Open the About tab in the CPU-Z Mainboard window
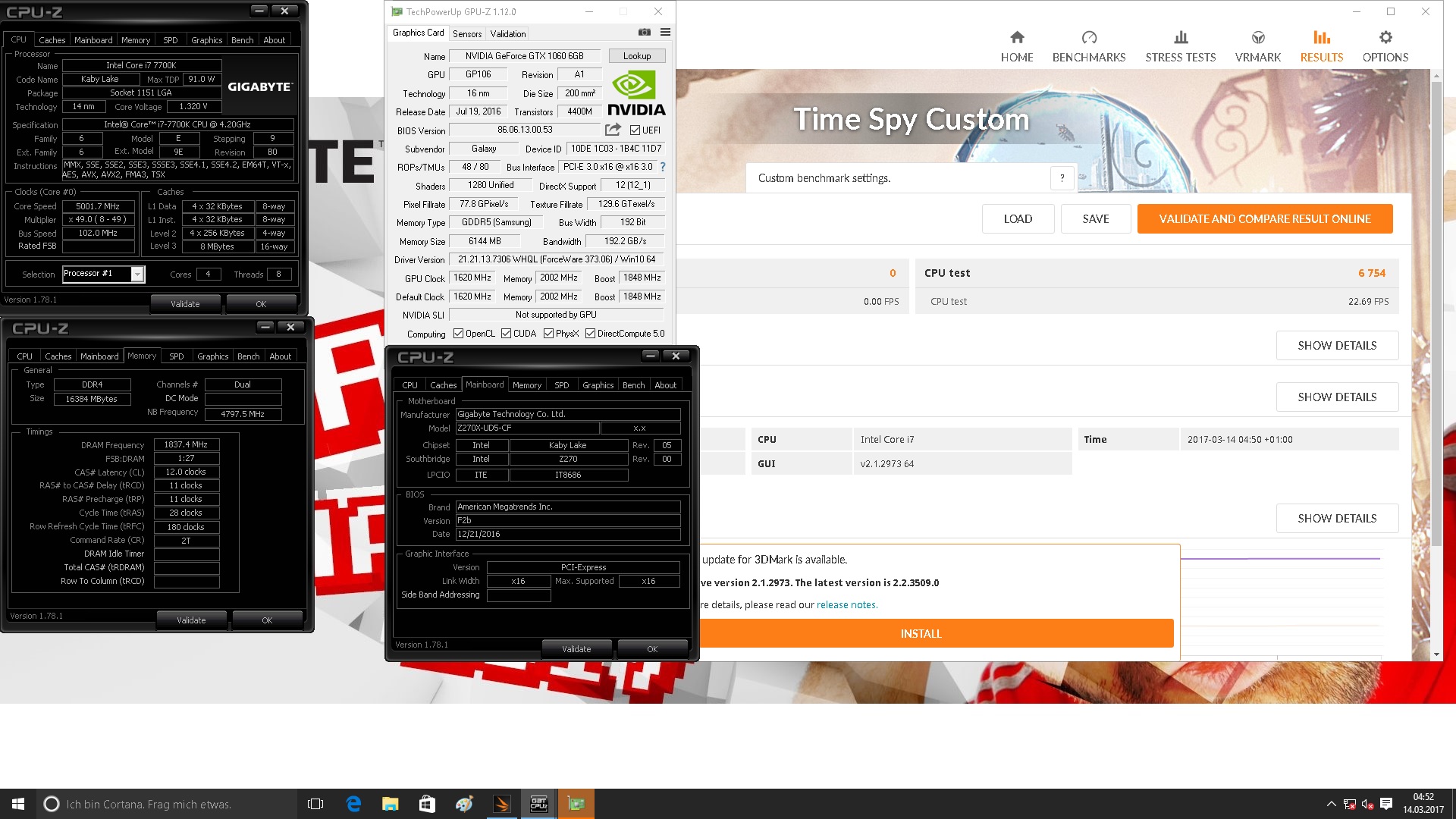 pyautogui.click(x=666, y=385)
